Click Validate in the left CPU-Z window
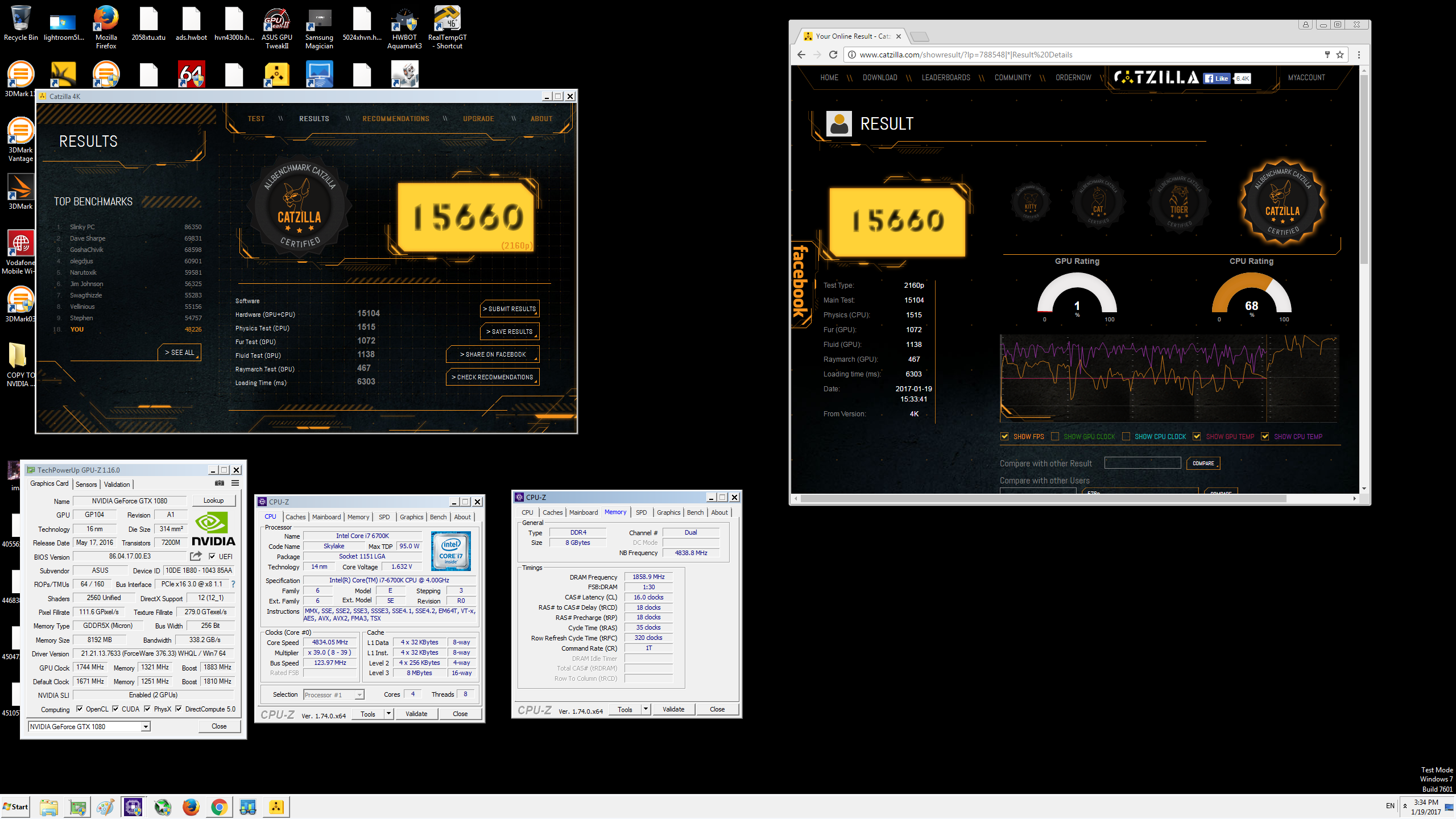The width and height of the screenshot is (1456, 819). [416, 714]
